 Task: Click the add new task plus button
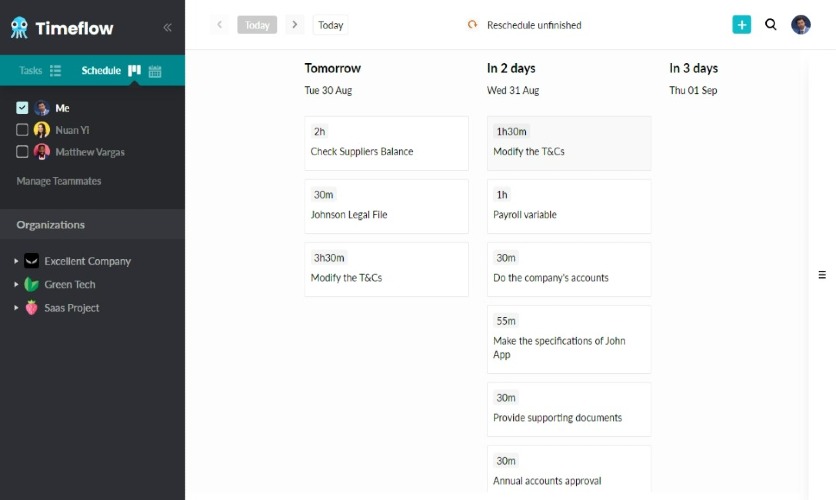pos(742,25)
